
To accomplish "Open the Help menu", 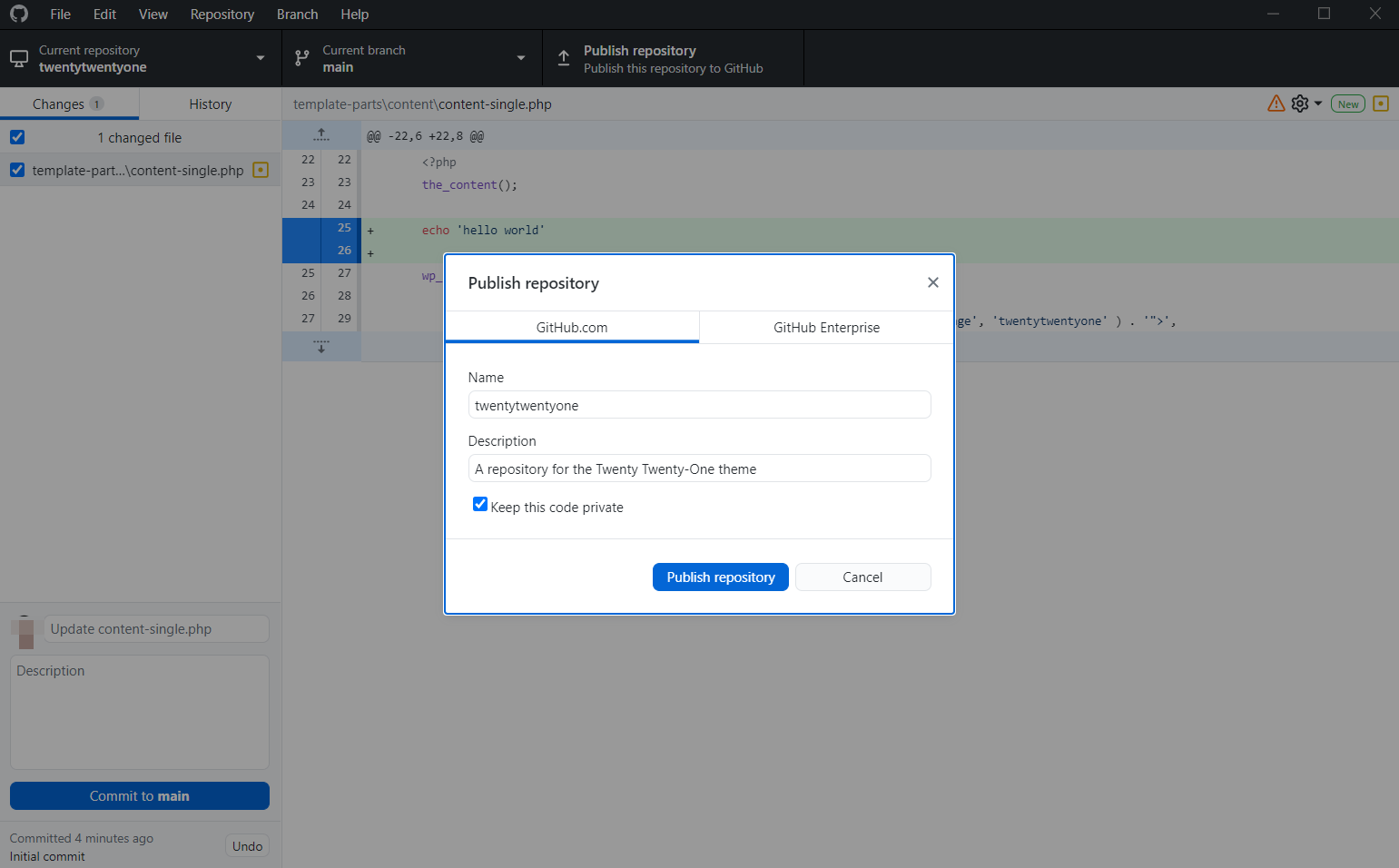I will pos(354,14).
